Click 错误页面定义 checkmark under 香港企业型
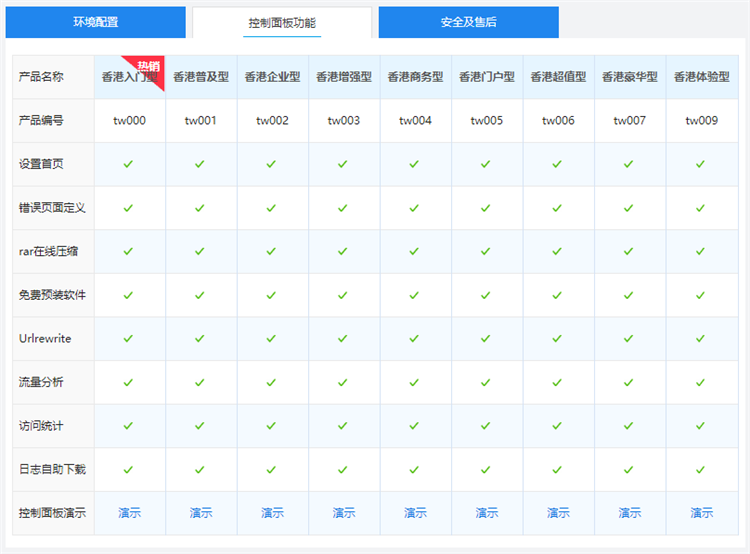 pyautogui.click(x=272, y=208)
